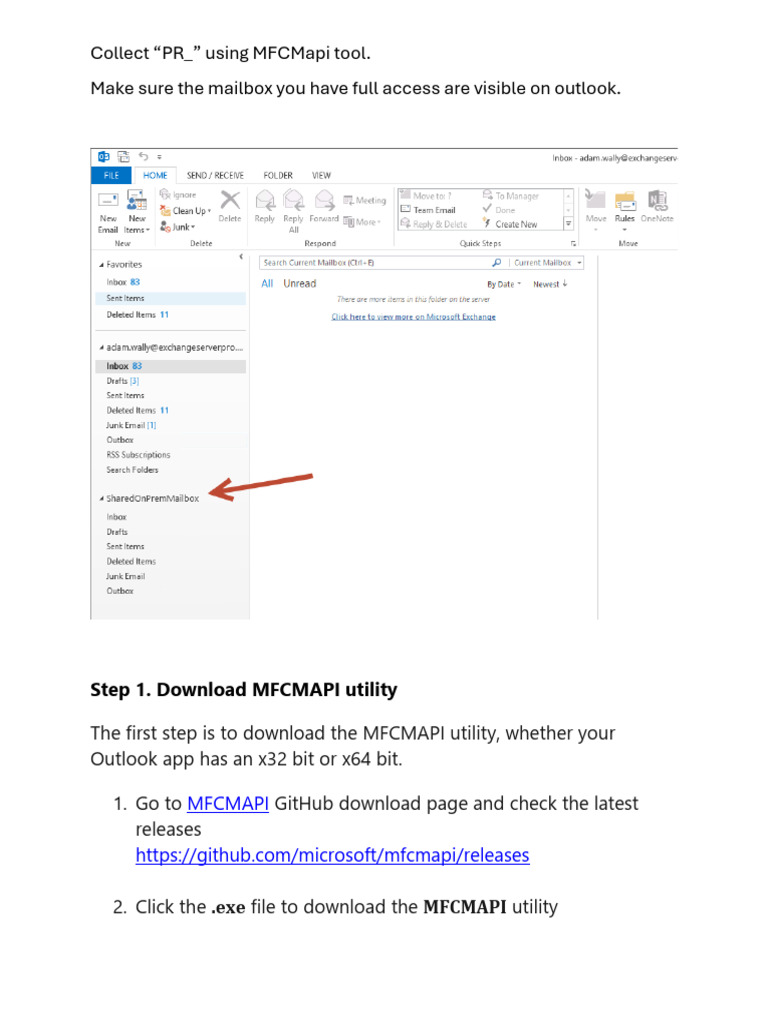
Task: Open the VIEW tab
Action: click(321, 175)
